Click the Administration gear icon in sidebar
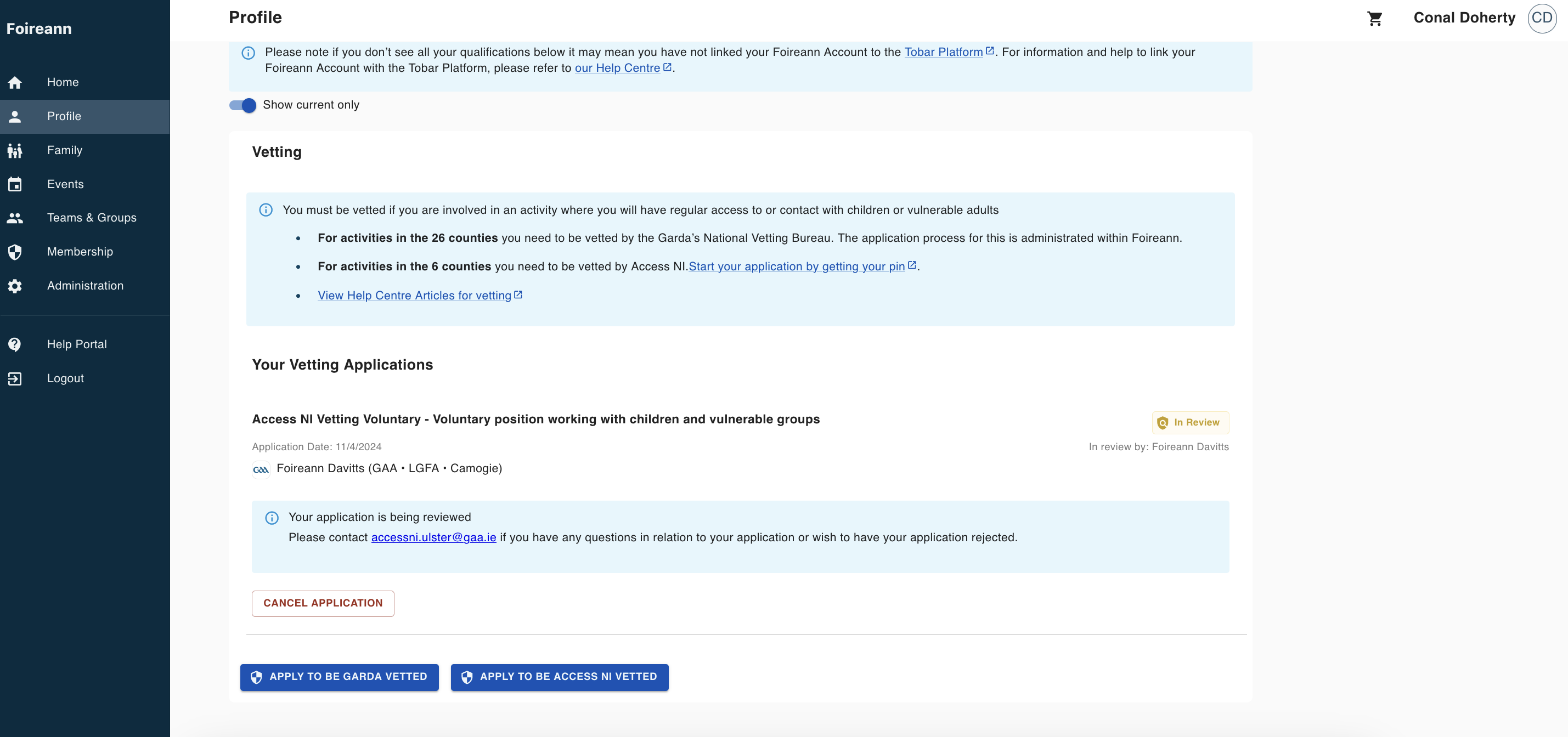Viewport: 1568px width, 737px height. click(x=15, y=286)
